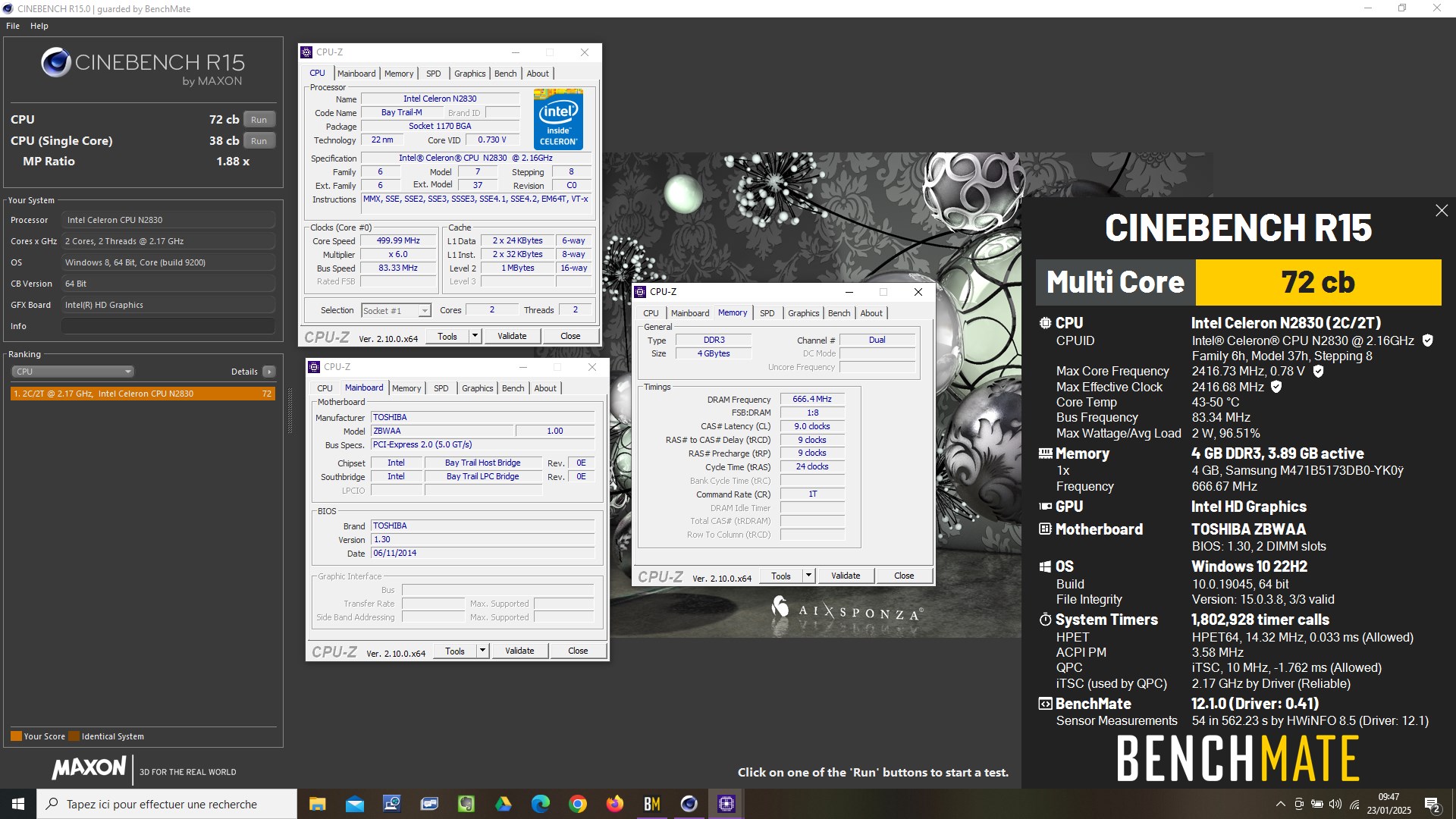Screen dimensions: 1456x819
Task: Switch to BenchMate taskbar icon
Action: pos(651,804)
